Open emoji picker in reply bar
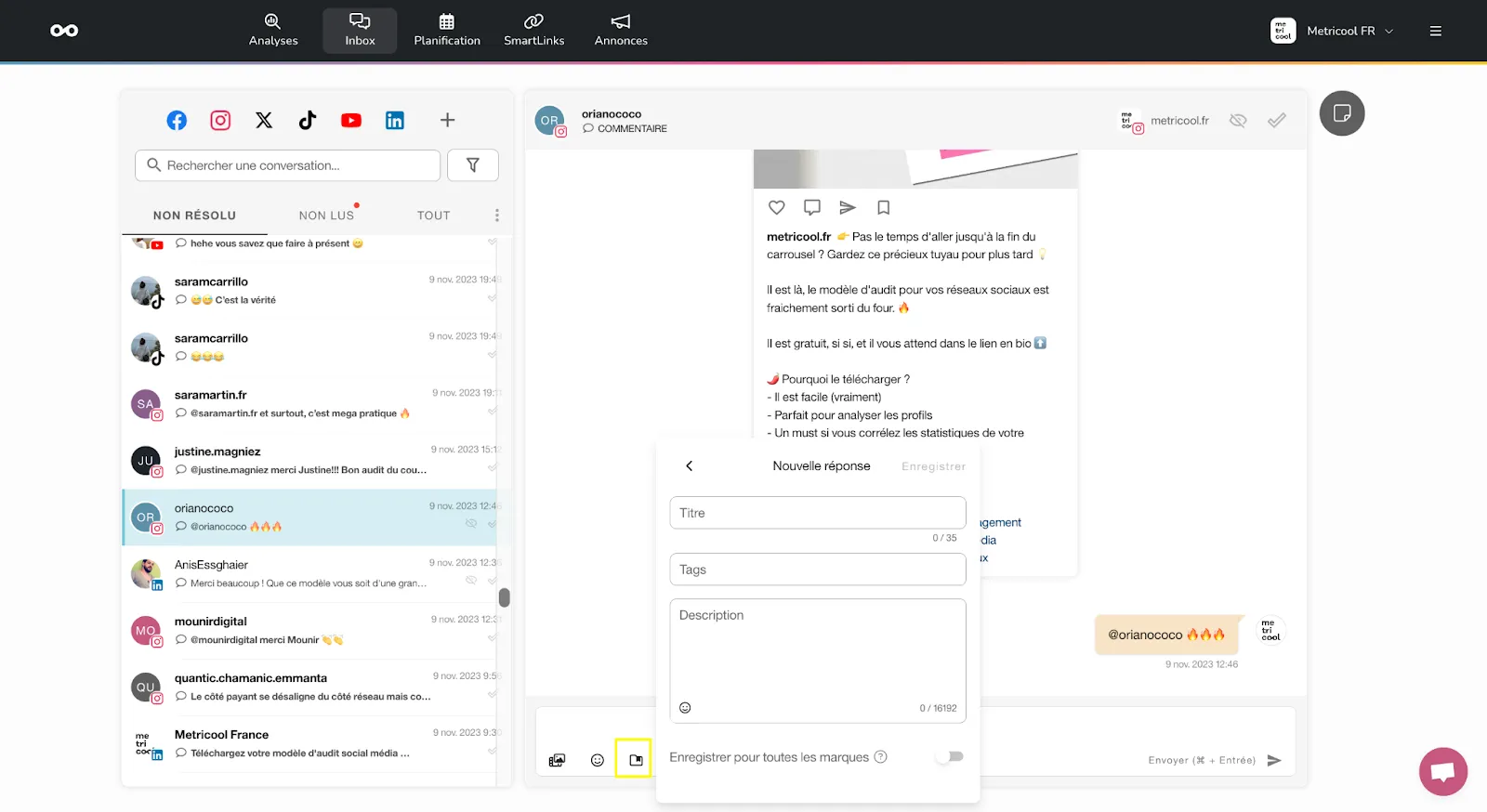This screenshot has width=1487, height=812. coord(598,760)
